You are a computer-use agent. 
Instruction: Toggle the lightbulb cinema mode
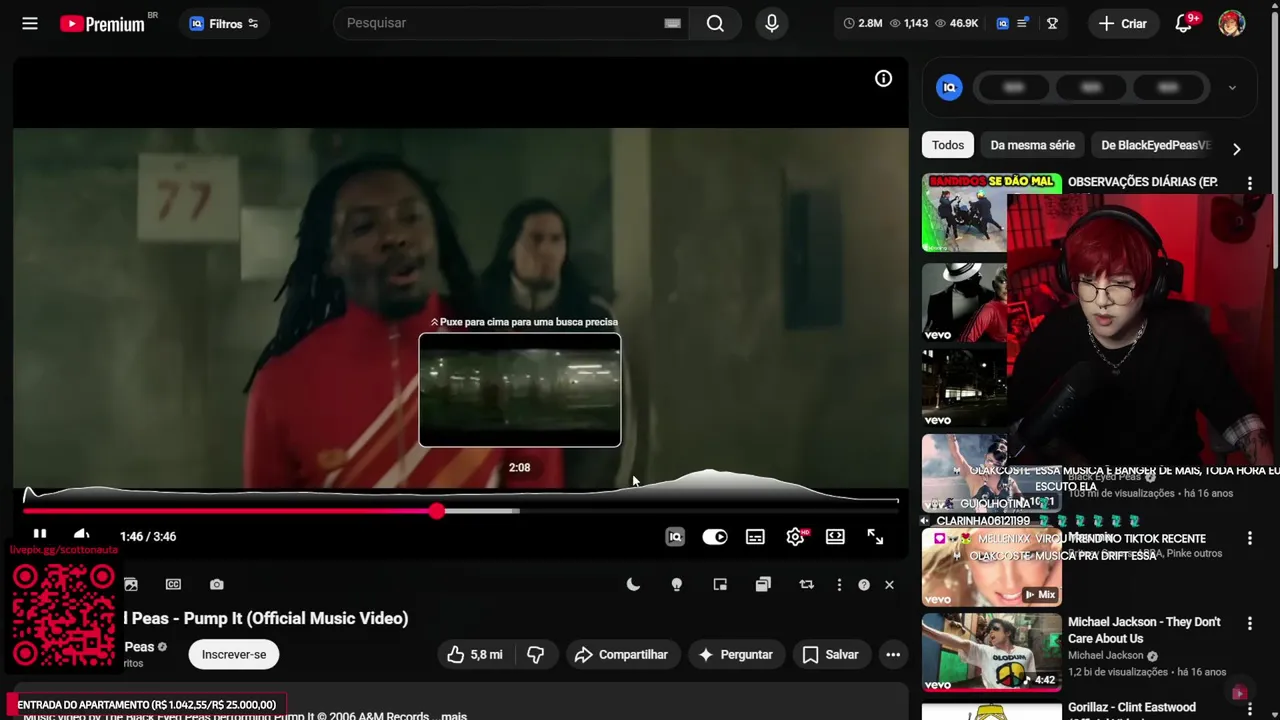coord(677,585)
